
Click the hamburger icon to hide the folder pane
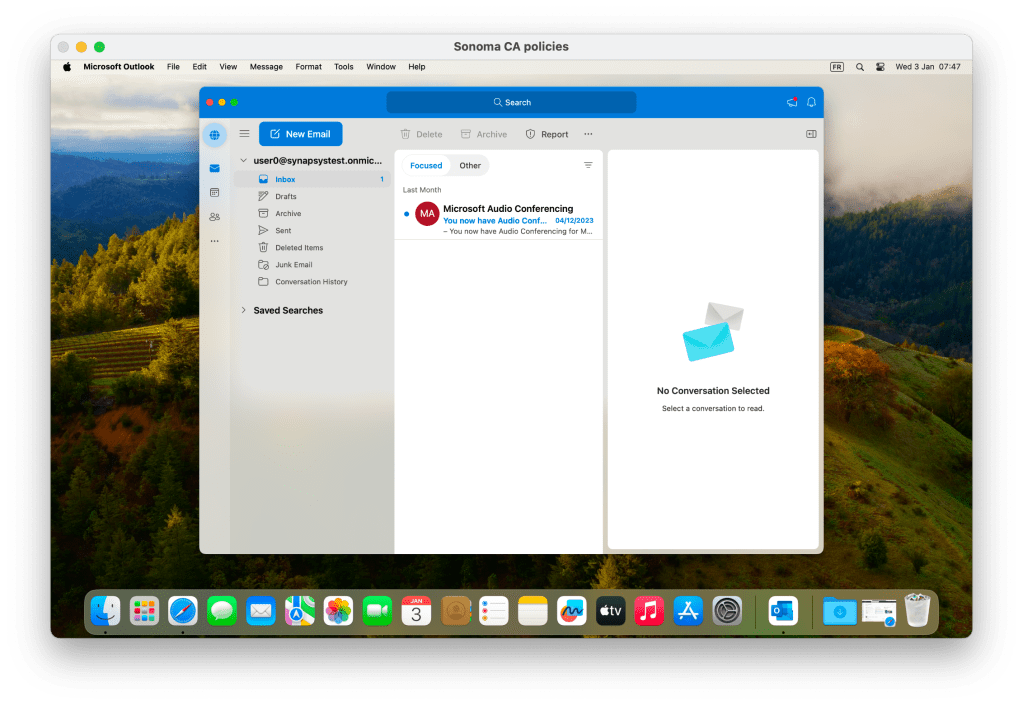point(244,134)
